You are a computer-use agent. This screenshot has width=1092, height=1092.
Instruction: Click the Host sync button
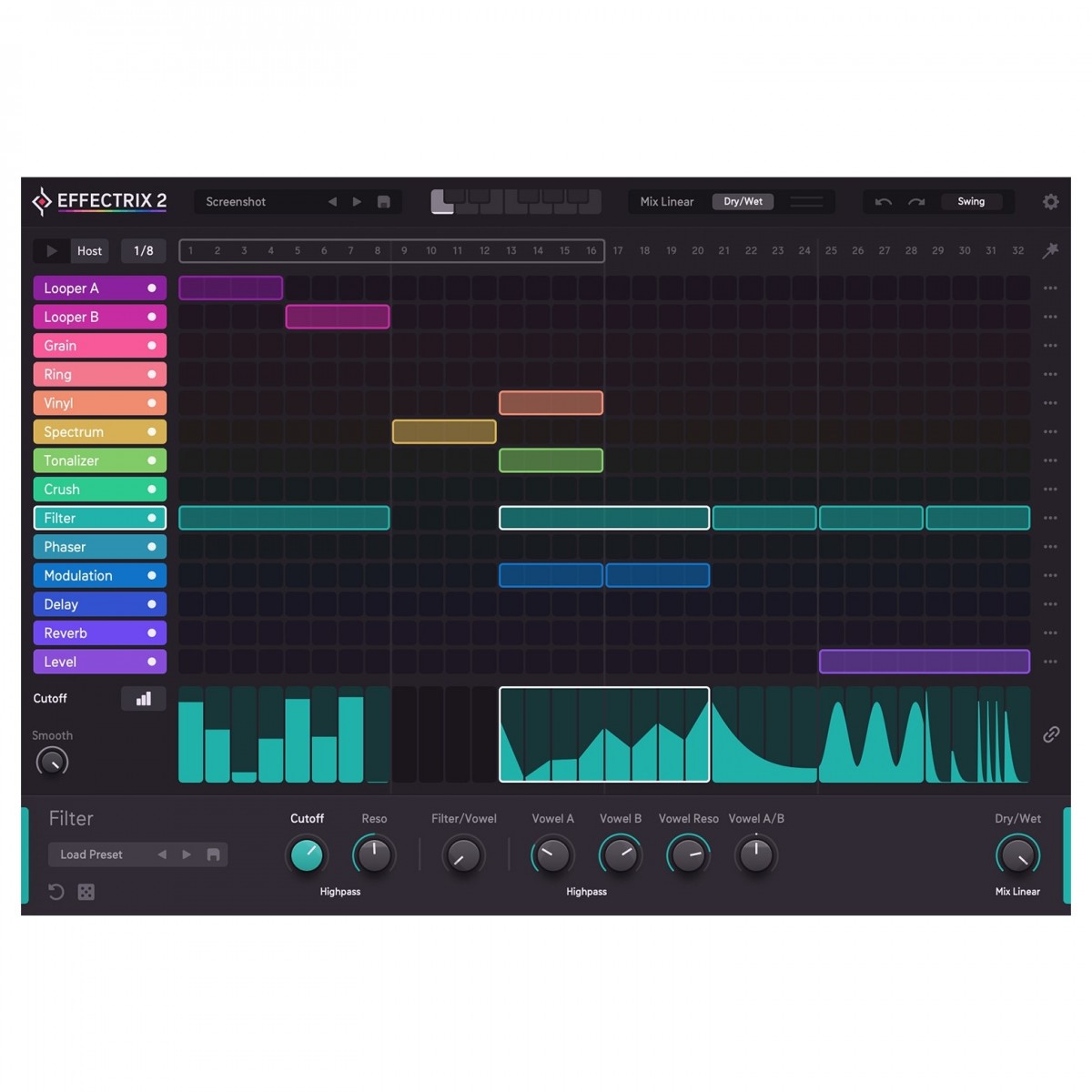coord(89,251)
